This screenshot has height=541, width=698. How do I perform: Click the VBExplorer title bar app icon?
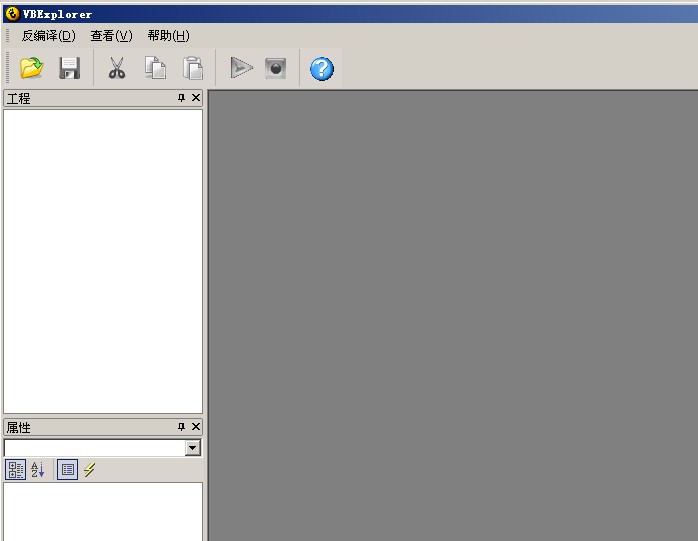pyautogui.click(x=12, y=14)
